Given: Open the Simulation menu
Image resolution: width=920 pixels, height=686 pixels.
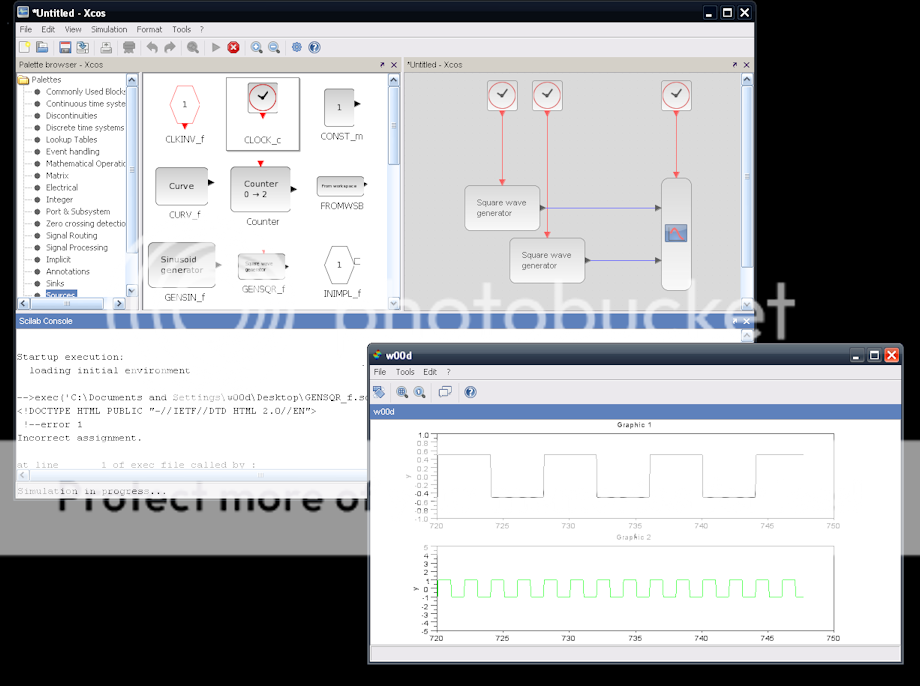Looking at the screenshot, I should (109, 29).
